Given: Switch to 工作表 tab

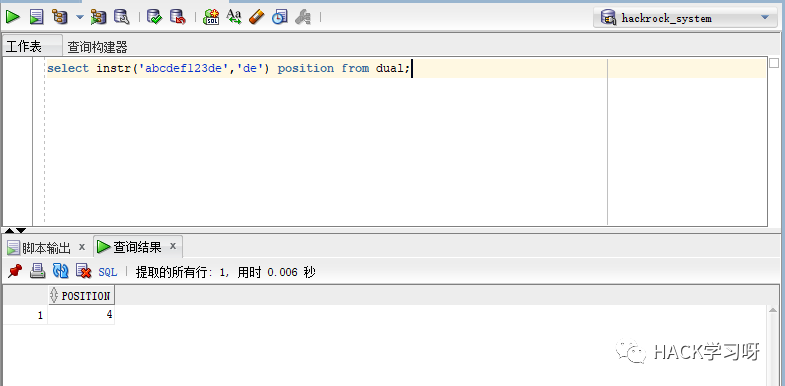Looking at the screenshot, I should (23, 47).
